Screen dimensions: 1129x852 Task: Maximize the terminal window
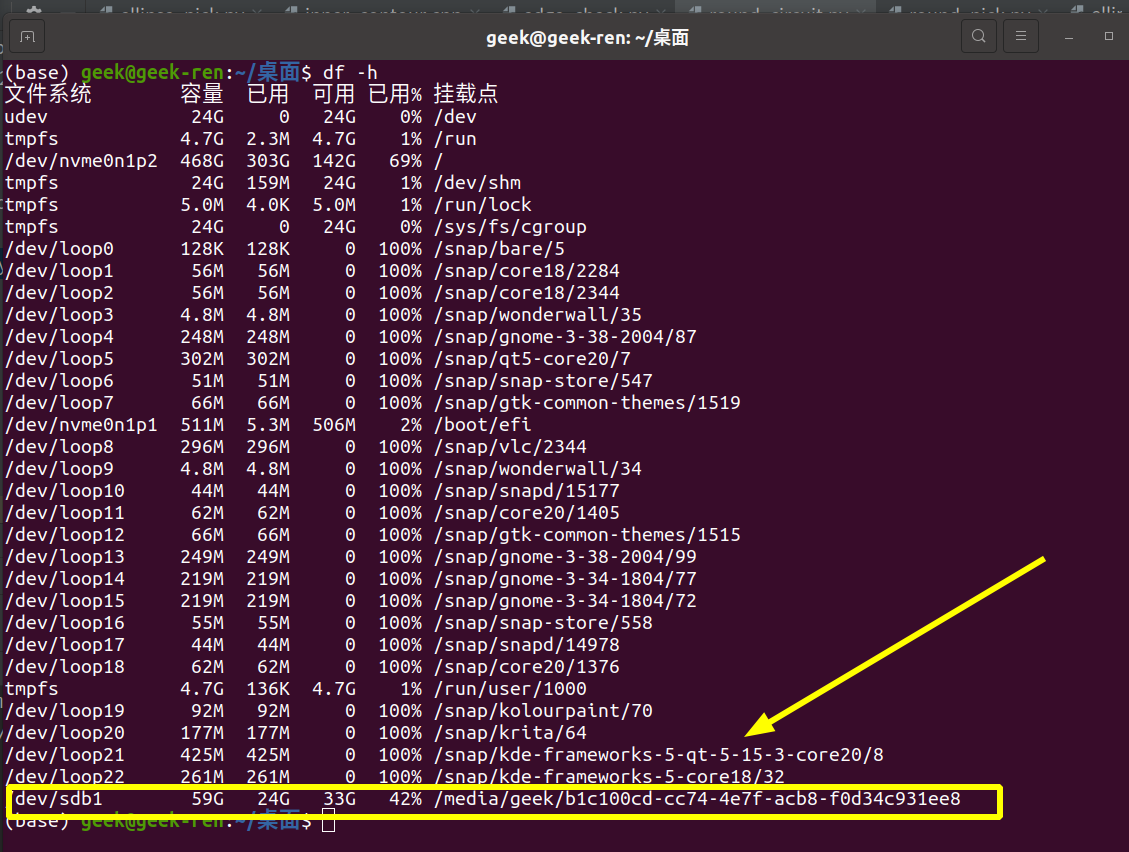click(x=1109, y=36)
